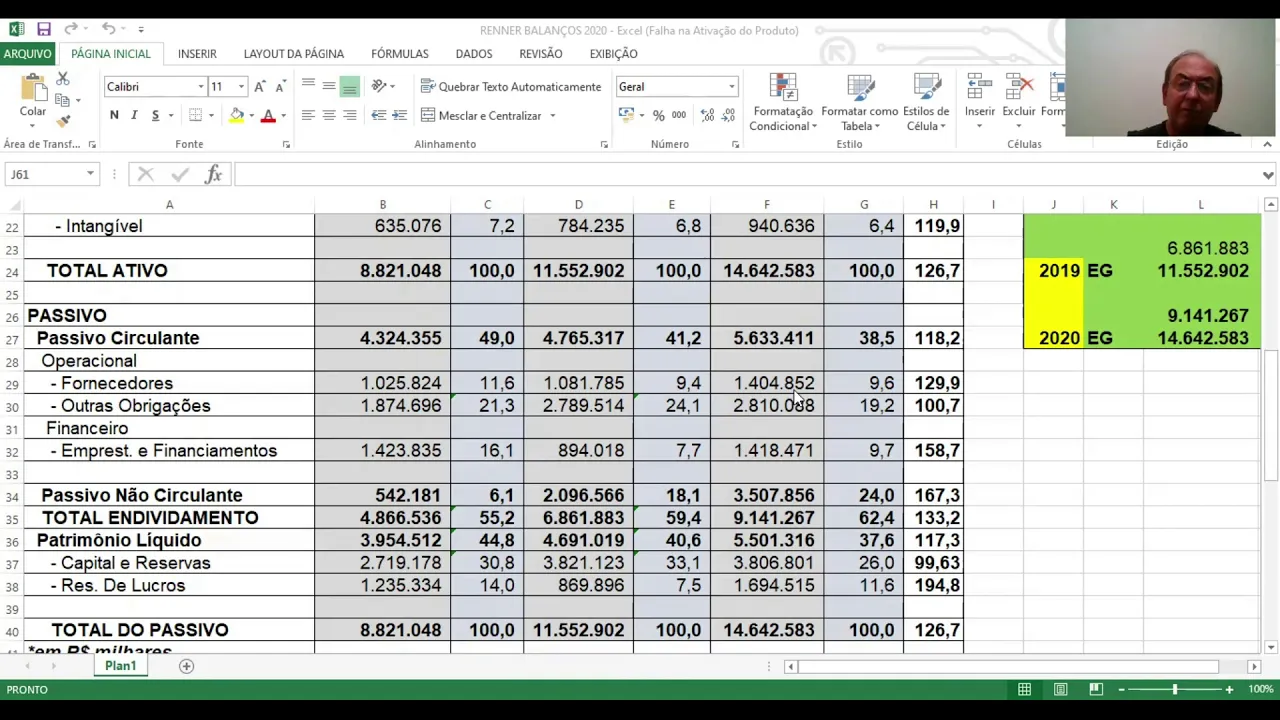Add a new sheet with plus button
Viewport: 1280px width, 720px height.
[x=186, y=666]
